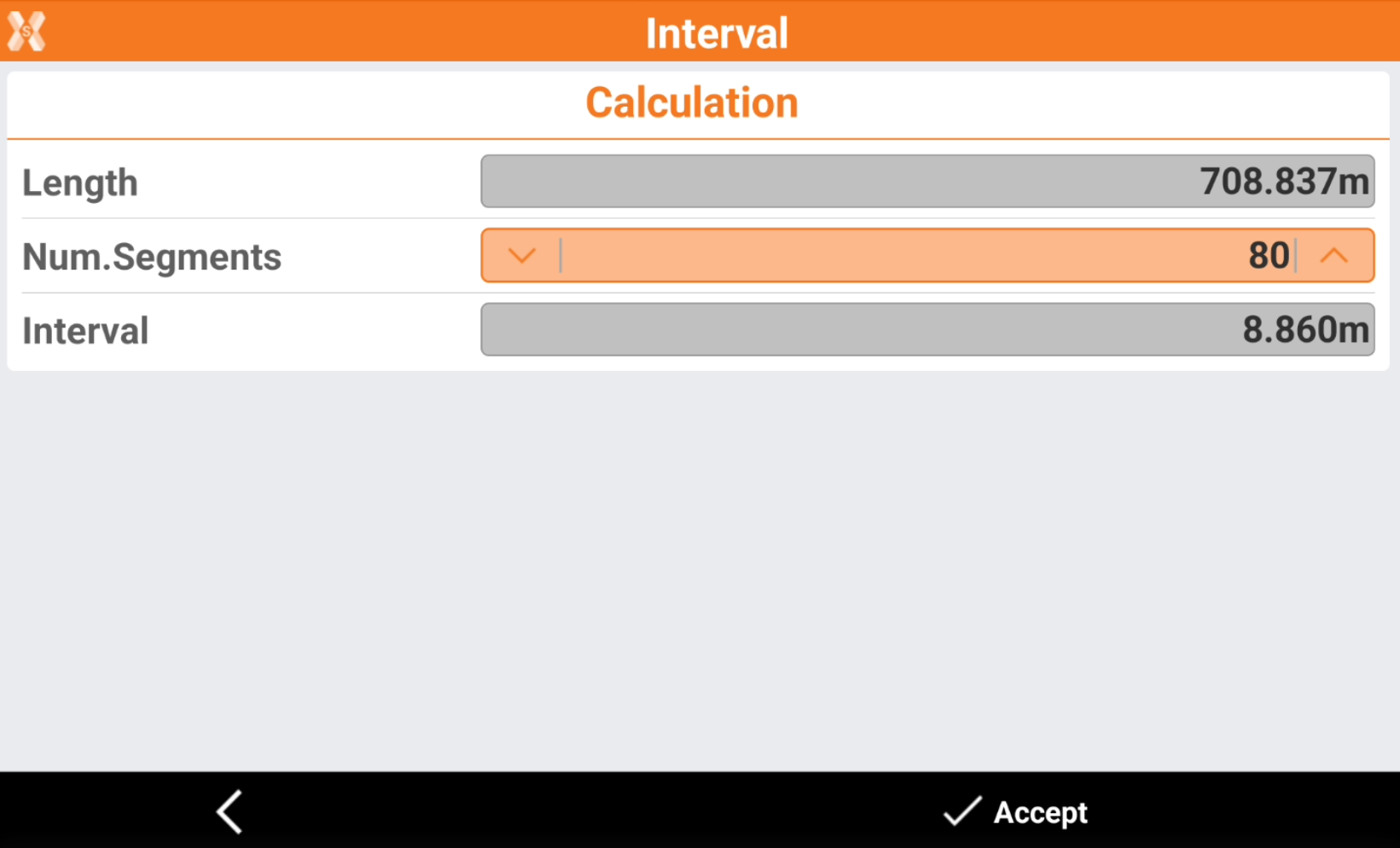
Task: Click the Length row label
Action: click(80, 183)
